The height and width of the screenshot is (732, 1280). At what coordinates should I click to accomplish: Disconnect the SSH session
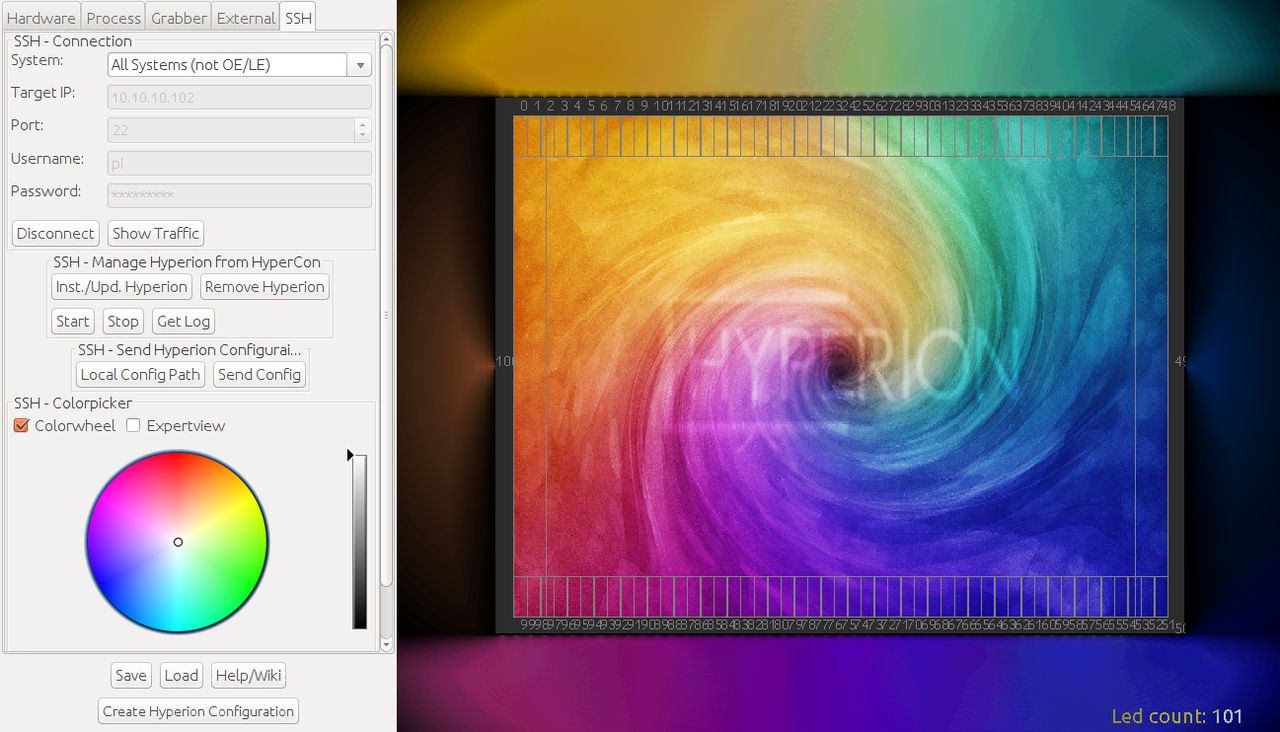tap(55, 233)
